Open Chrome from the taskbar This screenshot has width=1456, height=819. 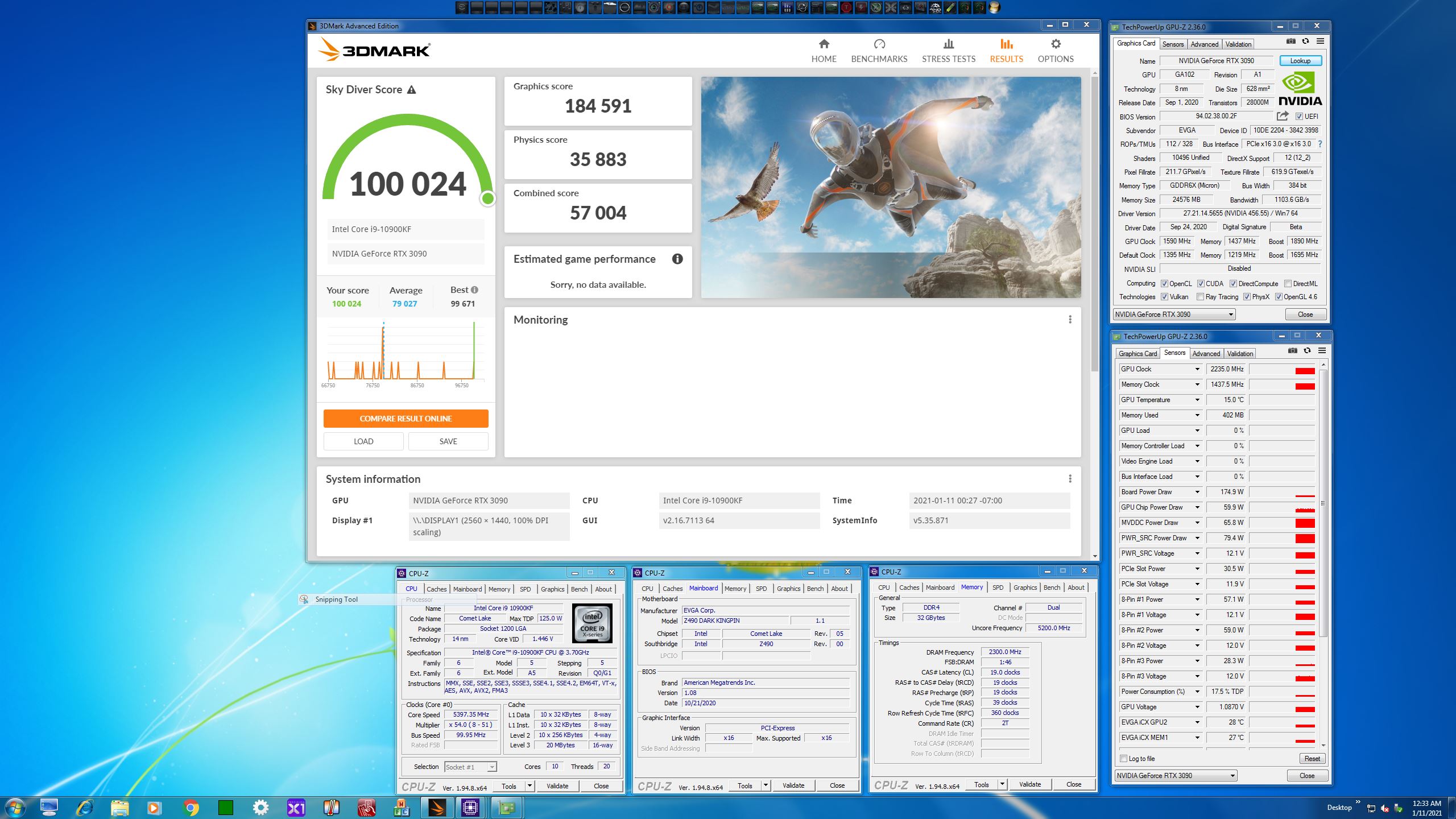(191, 807)
